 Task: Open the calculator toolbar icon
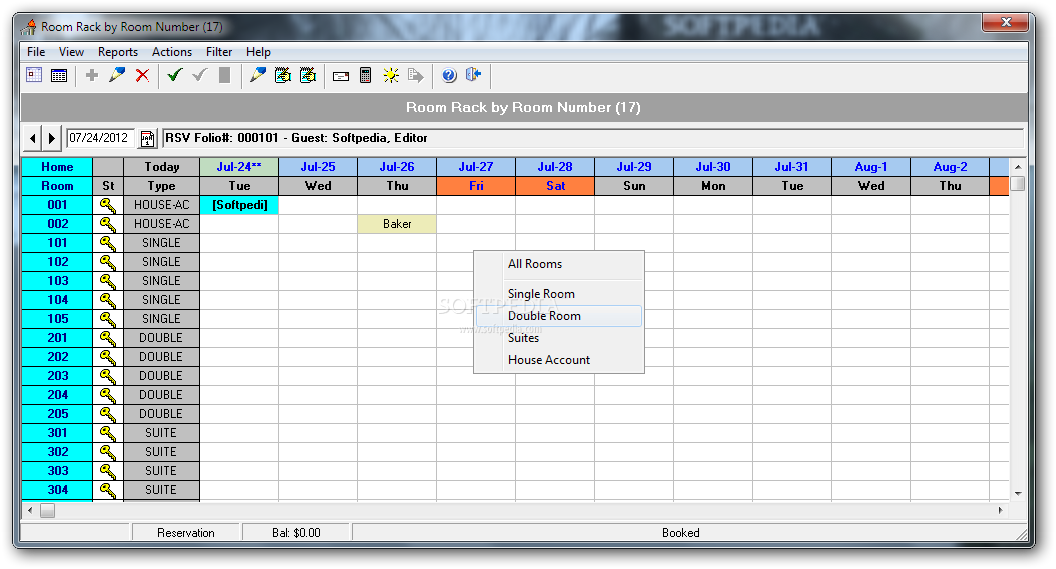coord(366,75)
